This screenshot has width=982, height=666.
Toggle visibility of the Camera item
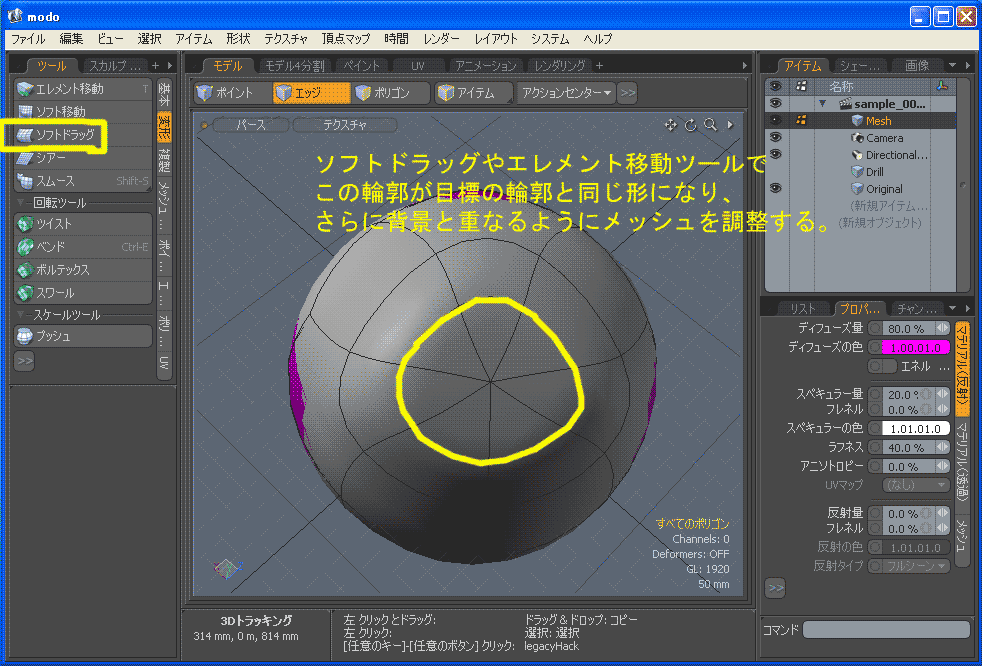[776, 137]
